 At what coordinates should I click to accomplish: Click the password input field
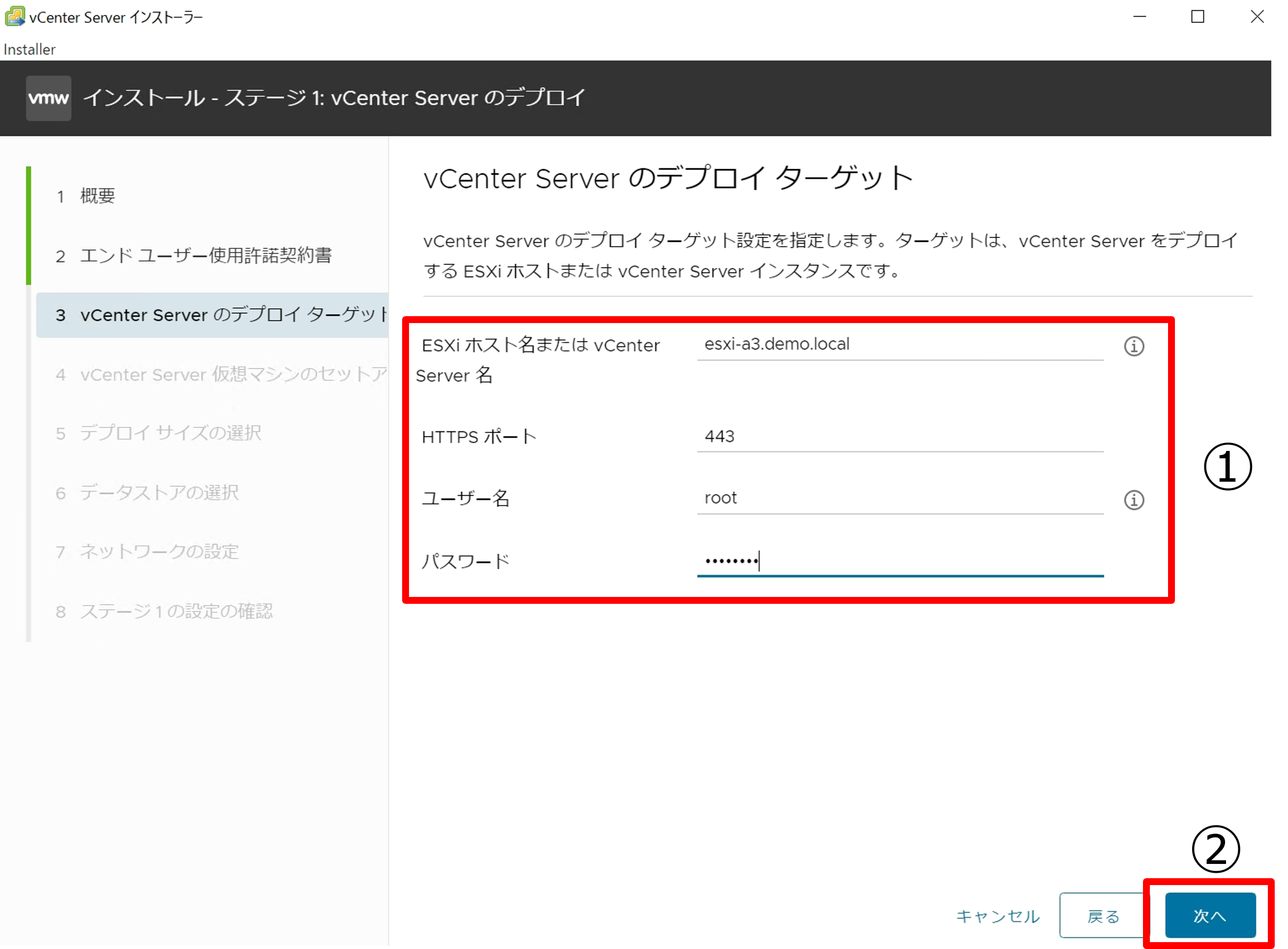point(899,561)
